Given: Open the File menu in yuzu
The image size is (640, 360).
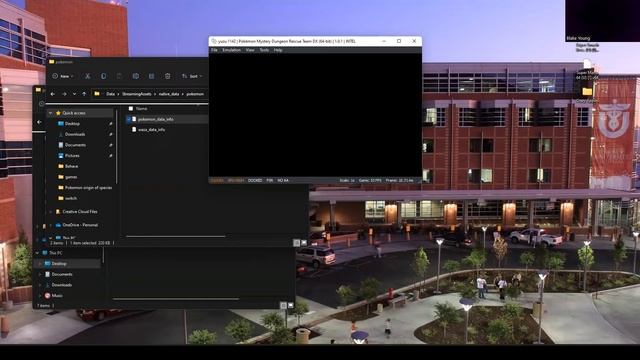Looking at the screenshot, I should coord(214,50).
